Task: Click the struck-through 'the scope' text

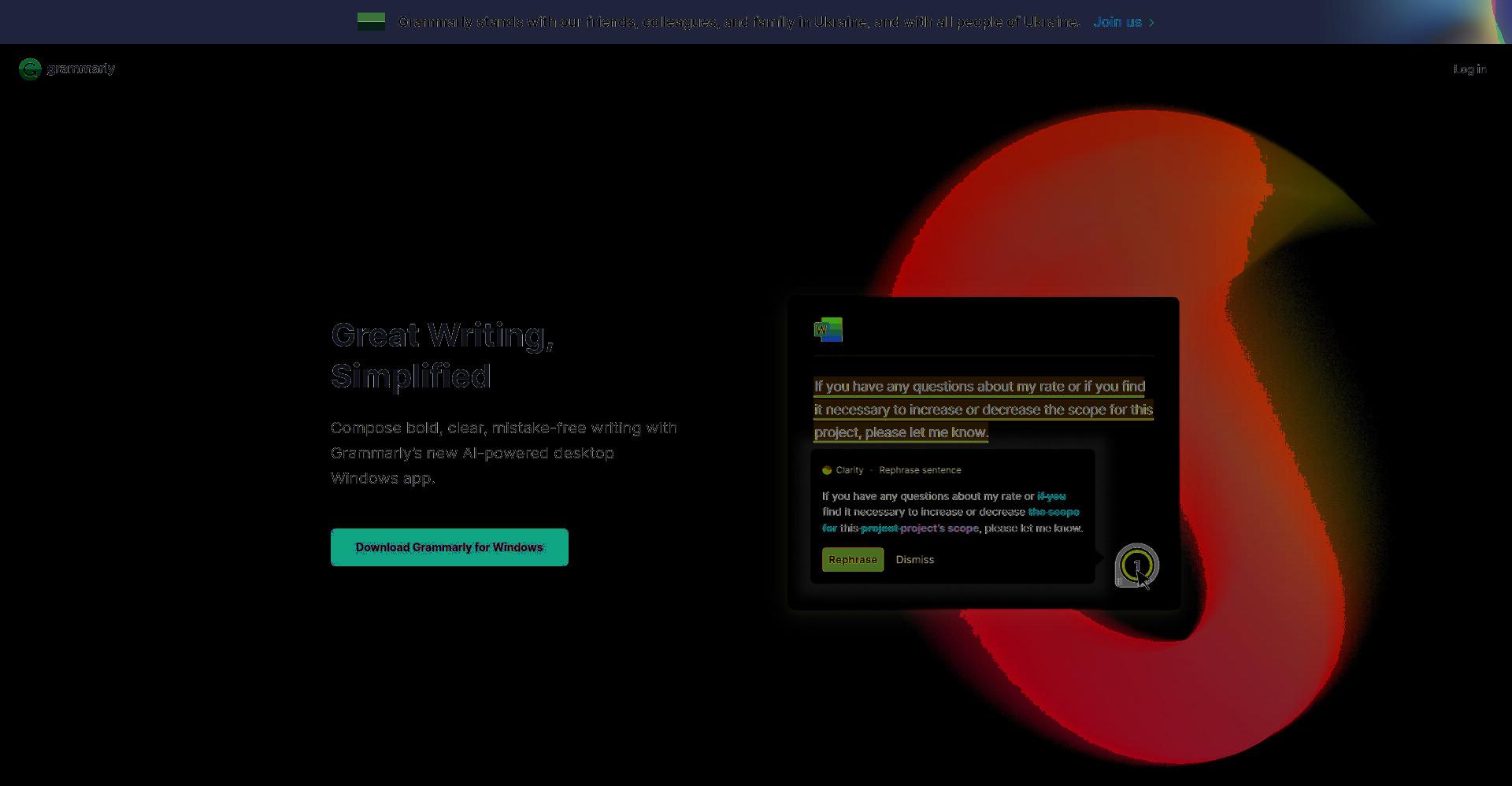Action: click(1054, 512)
